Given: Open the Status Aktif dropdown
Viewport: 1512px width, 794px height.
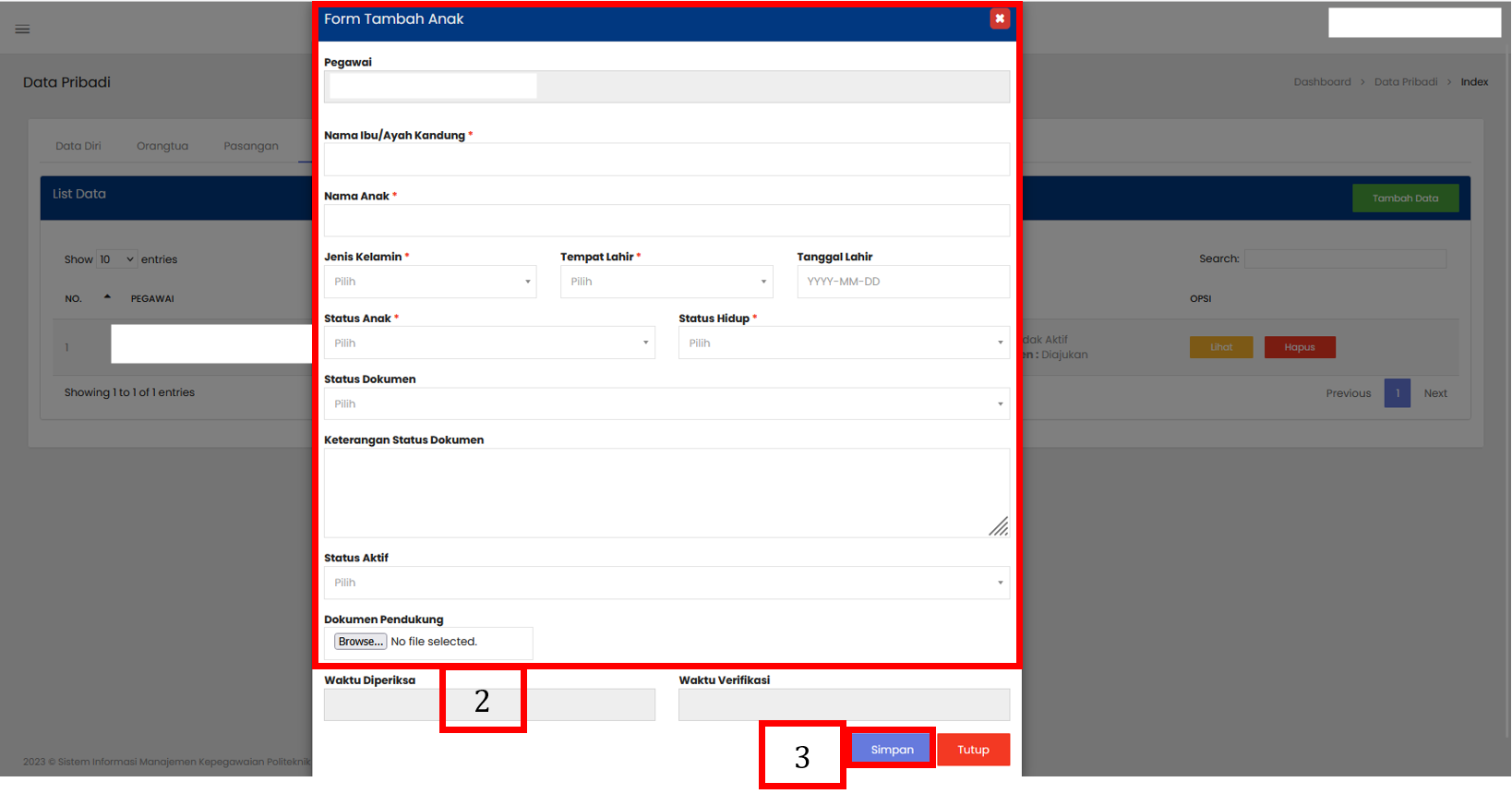Looking at the screenshot, I should [x=666, y=583].
